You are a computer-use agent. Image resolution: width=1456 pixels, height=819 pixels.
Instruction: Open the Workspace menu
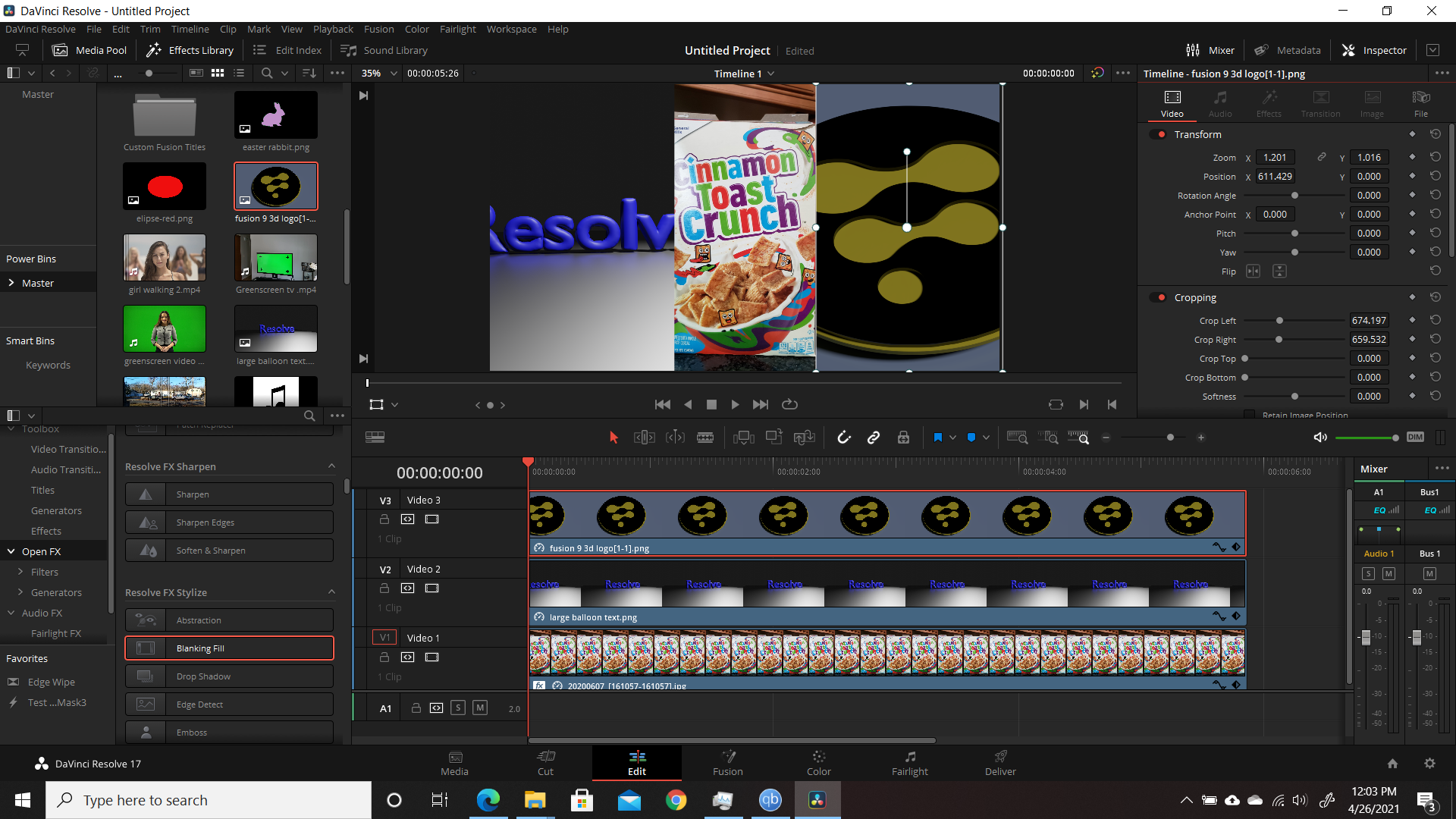click(x=511, y=29)
